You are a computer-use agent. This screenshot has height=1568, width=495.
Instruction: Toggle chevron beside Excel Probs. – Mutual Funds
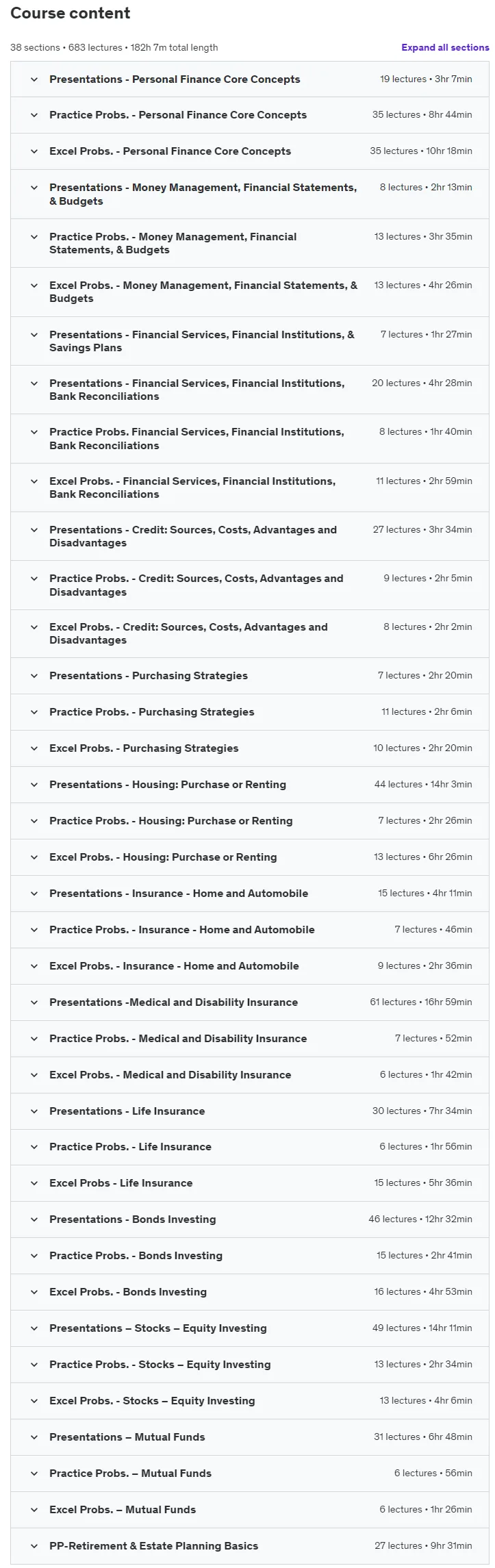coord(34,1510)
